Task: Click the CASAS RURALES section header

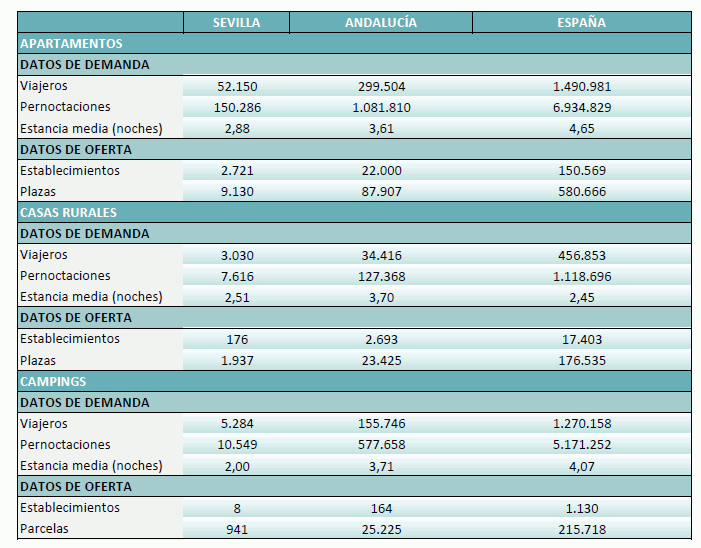Action: coord(69,212)
